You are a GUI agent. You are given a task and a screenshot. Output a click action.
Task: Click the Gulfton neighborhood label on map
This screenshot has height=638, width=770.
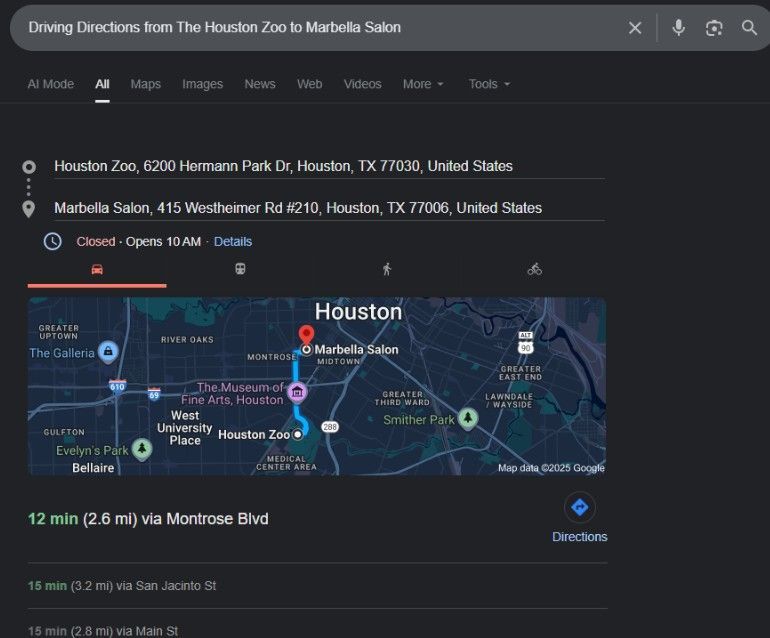[x=64, y=432]
